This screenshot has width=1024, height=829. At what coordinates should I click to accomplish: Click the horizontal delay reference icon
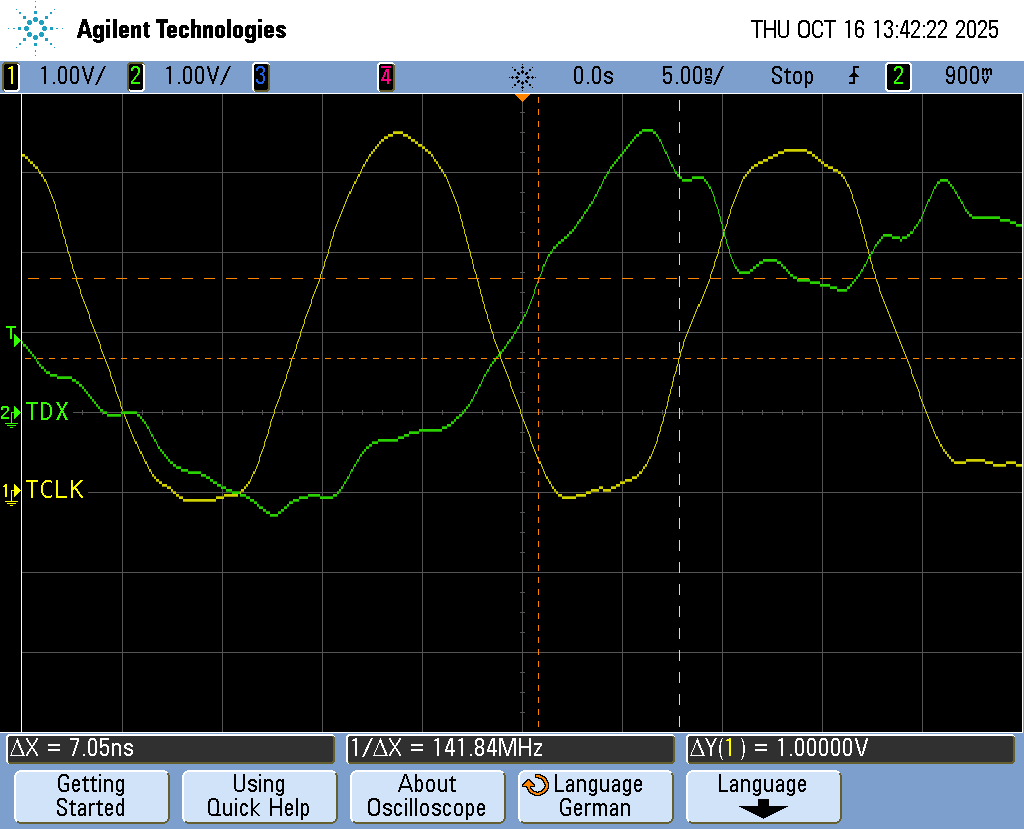pyautogui.click(x=522, y=76)
